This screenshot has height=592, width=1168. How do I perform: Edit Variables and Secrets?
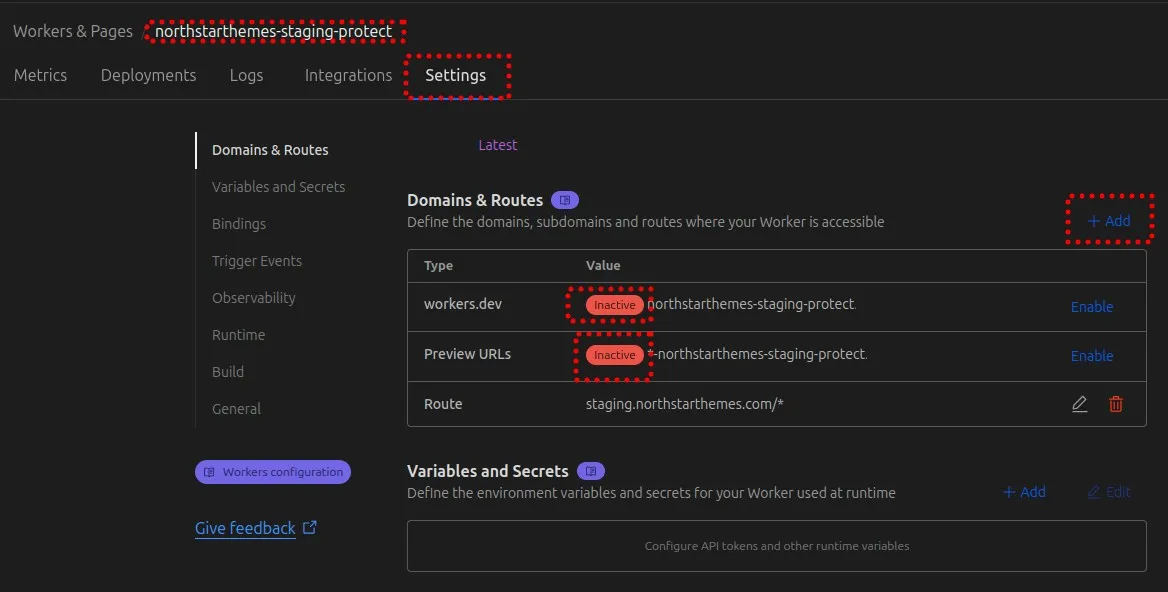point(1108,492)
